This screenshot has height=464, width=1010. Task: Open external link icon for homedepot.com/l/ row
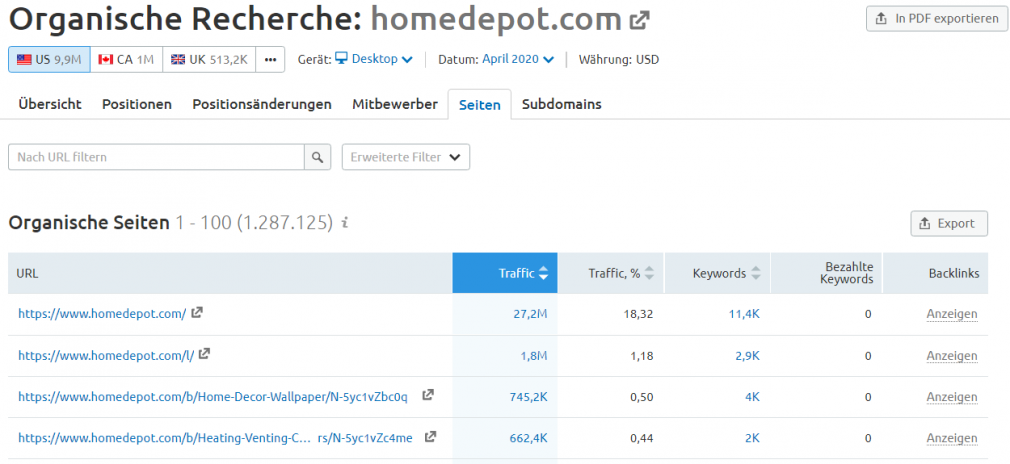204,354
